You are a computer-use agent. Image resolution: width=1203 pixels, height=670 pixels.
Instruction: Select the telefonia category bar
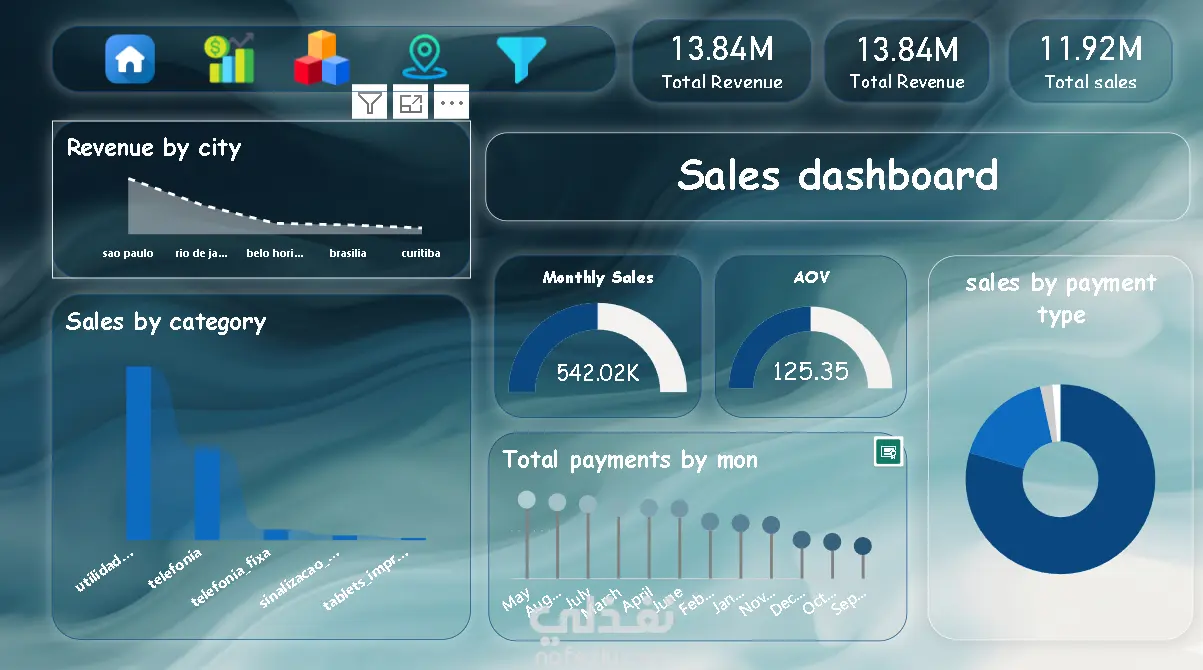coord(207,493)
